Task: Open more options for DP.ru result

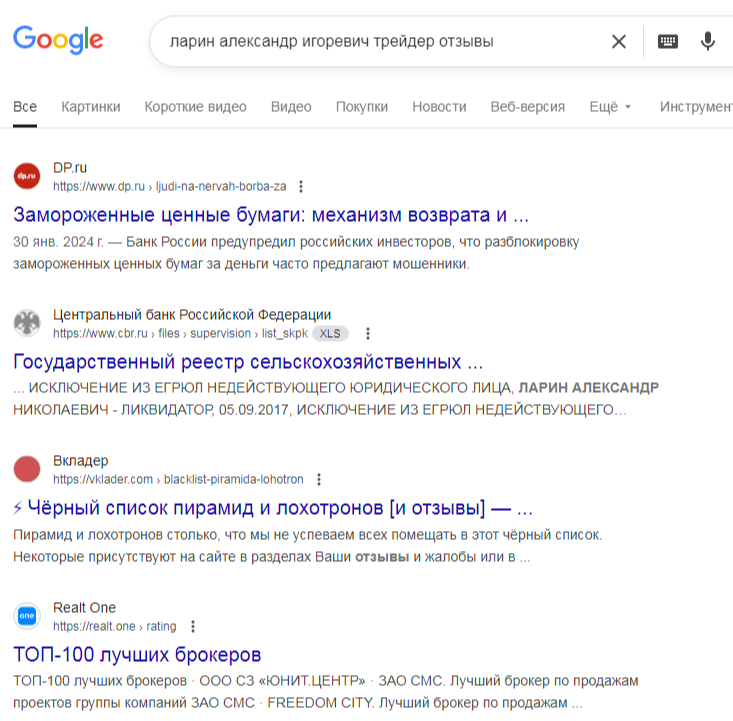Action: [302, 186]
